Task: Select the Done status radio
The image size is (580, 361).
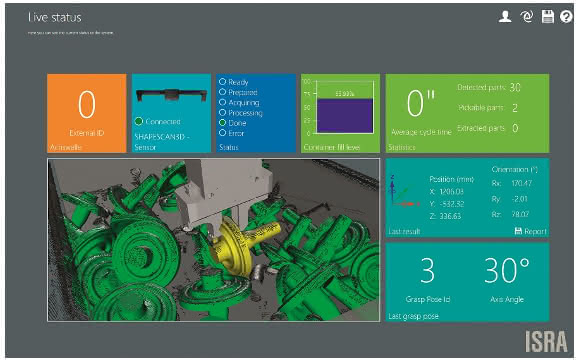Action: click(222, 122)
